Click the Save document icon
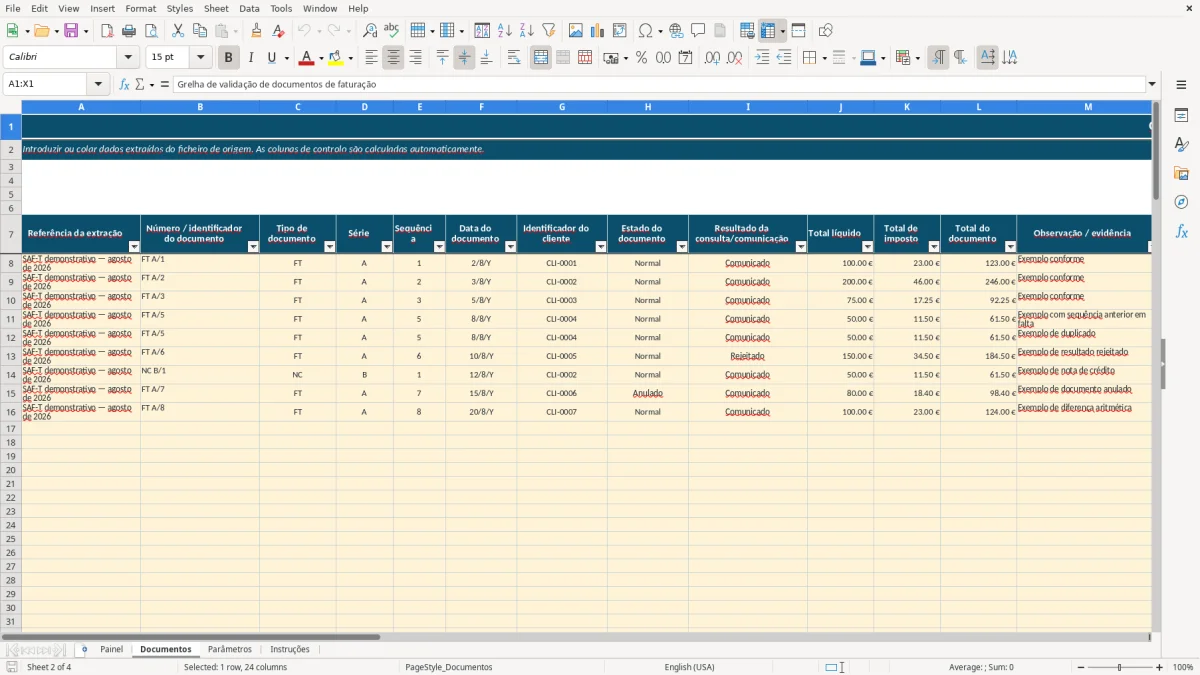1200x675 pixels. pyautogui.click(x=71, y=31)
